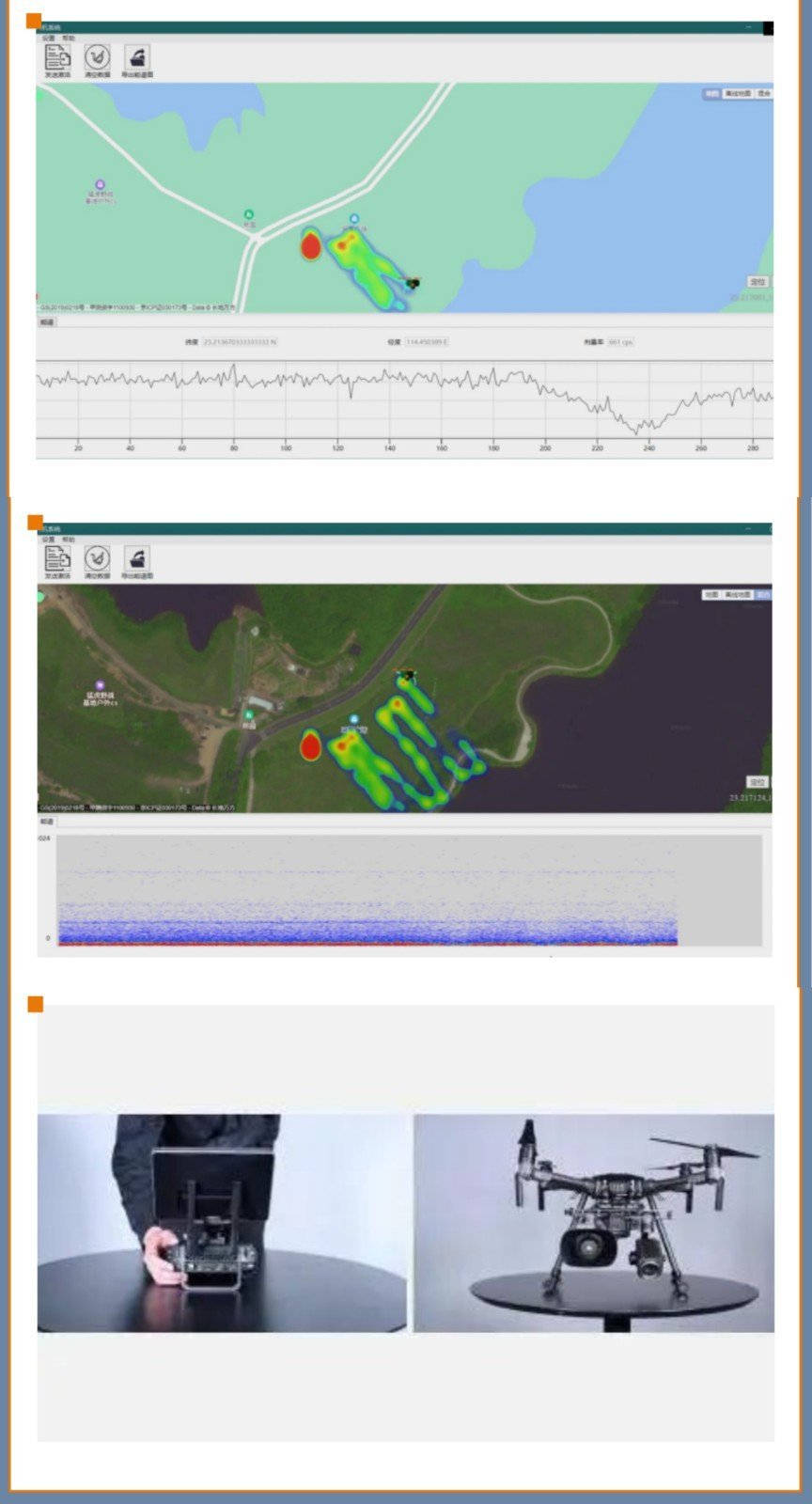The width and height of the screenshot is (812, 1504).
Task: Click the 定位 locate button on the street map
Action: [x=758, y=282]
